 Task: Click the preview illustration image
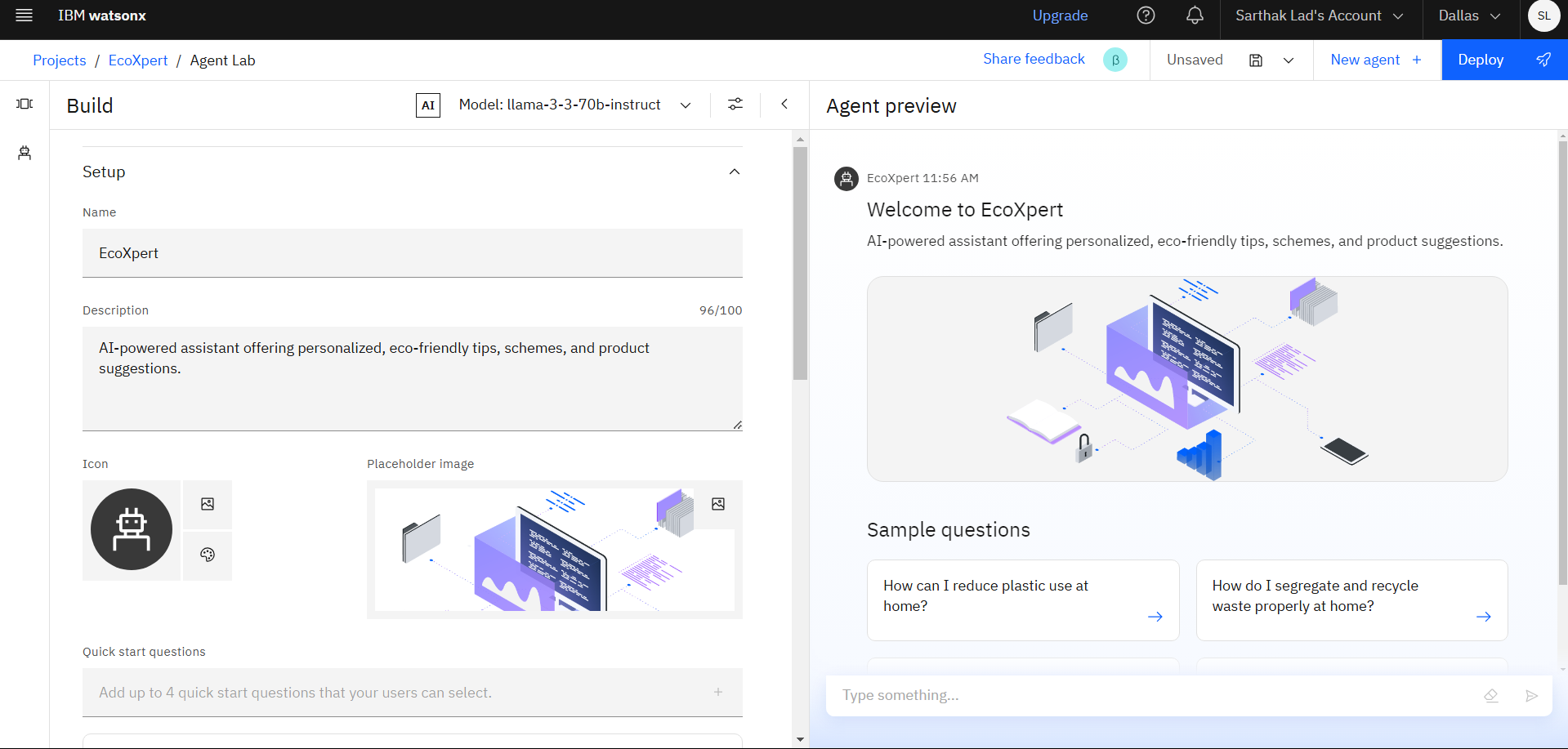[1187, 379]
